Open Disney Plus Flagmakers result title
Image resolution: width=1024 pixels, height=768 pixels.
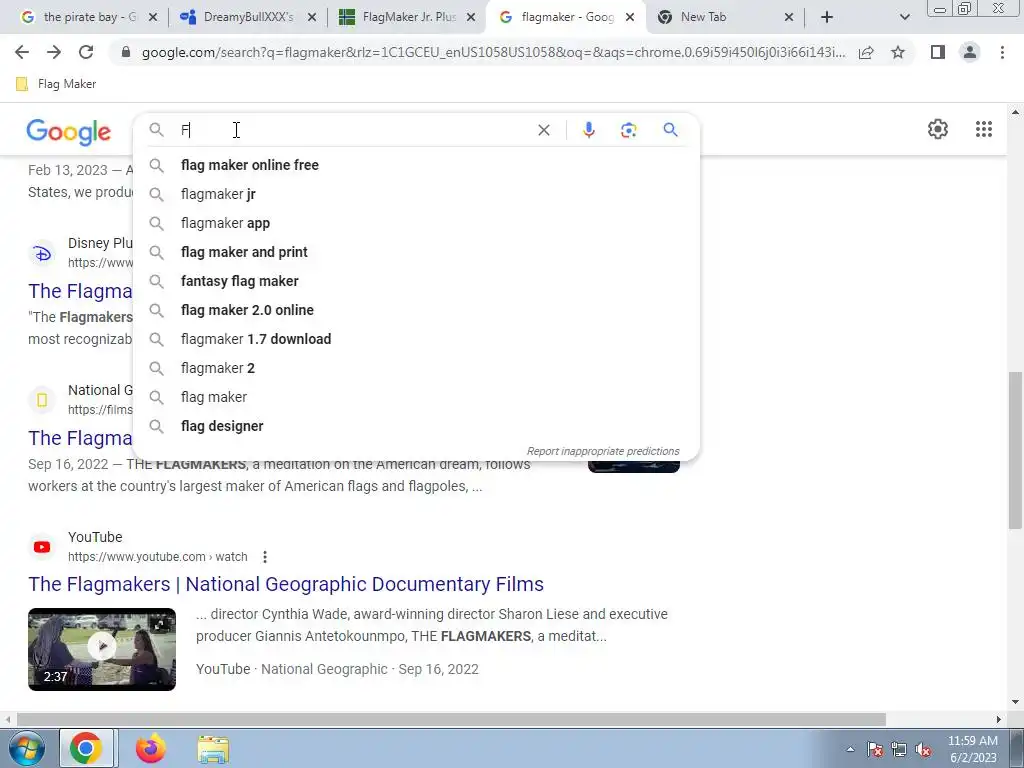click(x=80, y=291)
